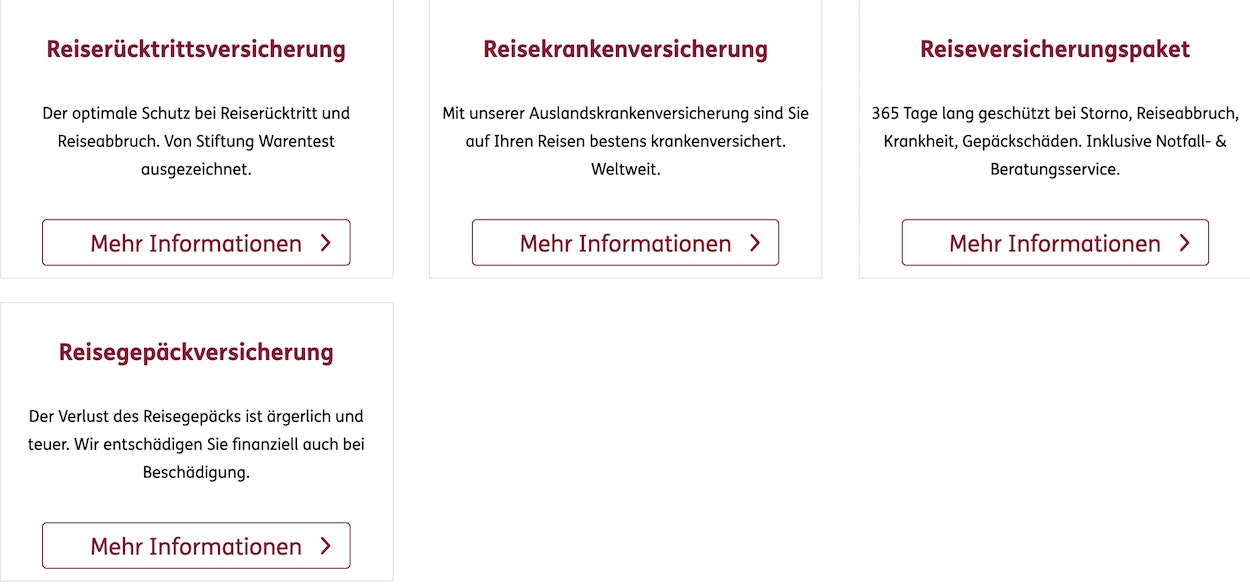Image resolution: width=1250 pixels, height=584 pixels.
Task: Open Mehr Informationen for Reiseversicherungspaket
Action: tap(1055, 243)
